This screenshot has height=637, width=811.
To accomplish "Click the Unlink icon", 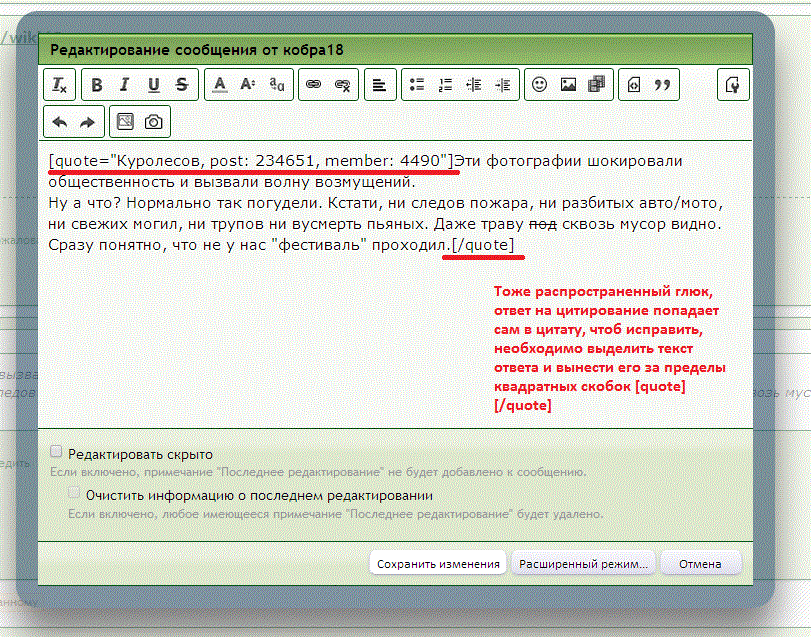I will 342,86.
